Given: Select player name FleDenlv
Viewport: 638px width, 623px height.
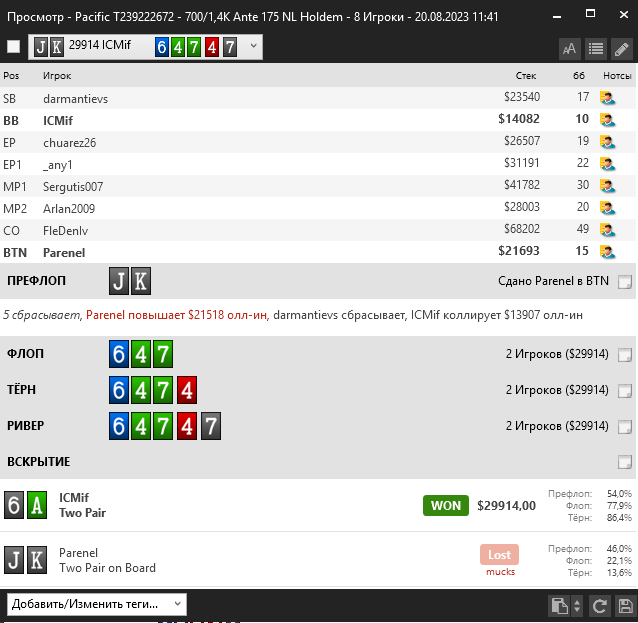Looking at the screenshot, I should click(66, 231).
